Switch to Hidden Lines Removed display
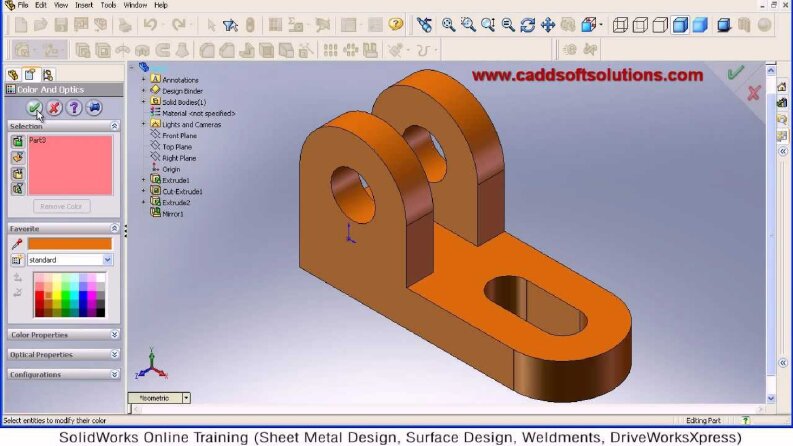The height and width of the screenshot is (446, 793). [x=660, y=24]
